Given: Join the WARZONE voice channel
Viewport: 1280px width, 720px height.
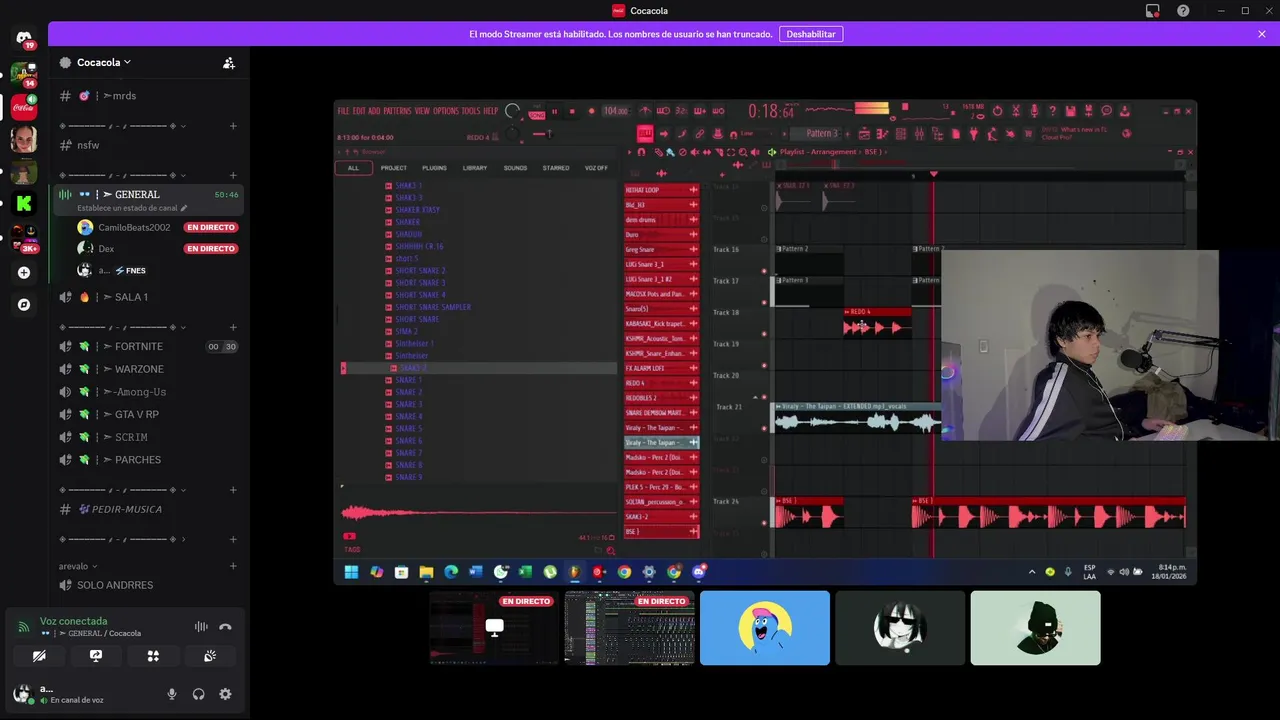Looking at the screenshot, I should (x=148, y=369).
